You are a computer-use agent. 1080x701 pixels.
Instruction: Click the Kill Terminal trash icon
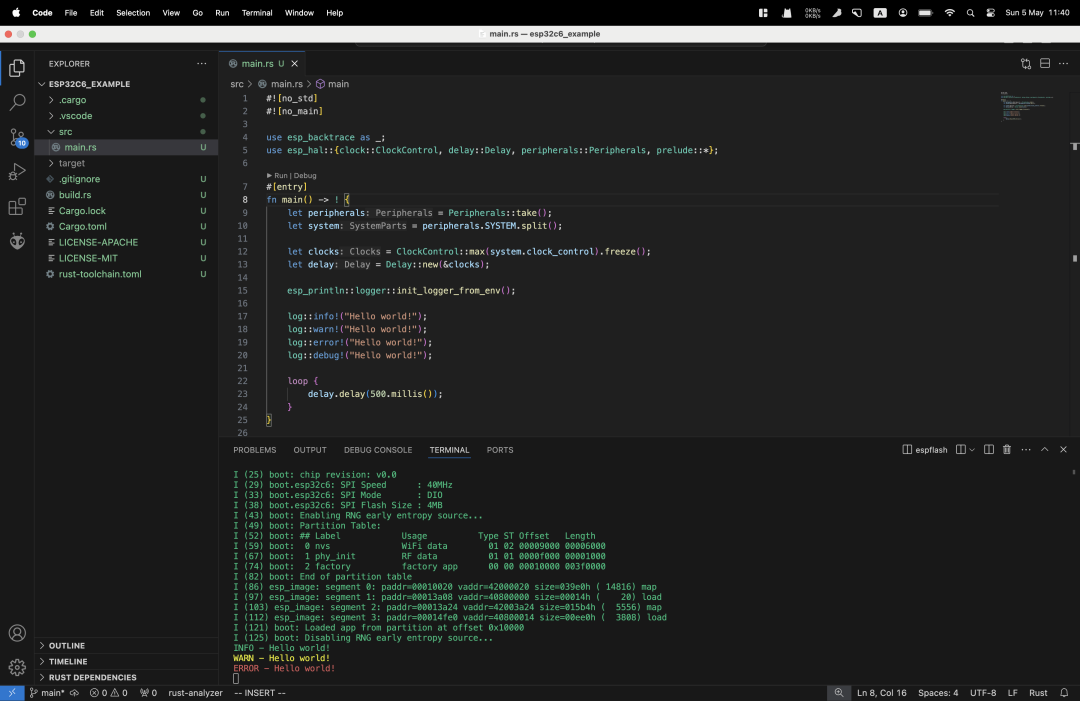1007,450
